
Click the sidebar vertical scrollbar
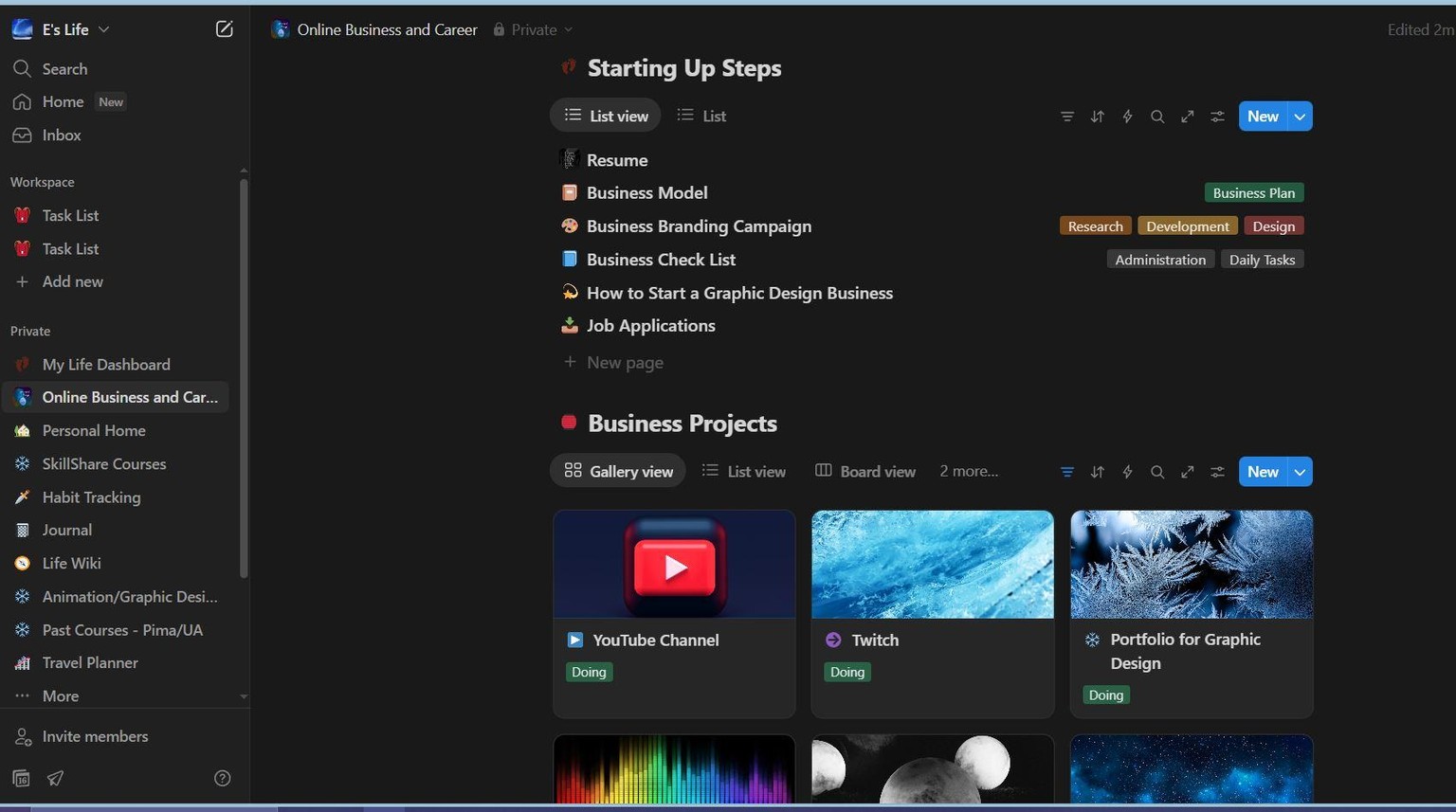tap(244, 378)
